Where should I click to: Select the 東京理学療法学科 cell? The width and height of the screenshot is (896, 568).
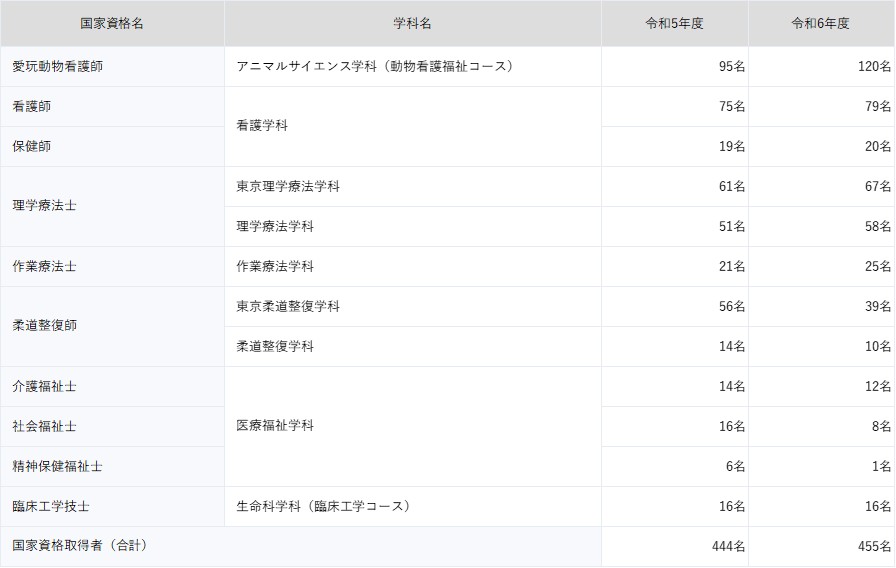tap(288, 186)
